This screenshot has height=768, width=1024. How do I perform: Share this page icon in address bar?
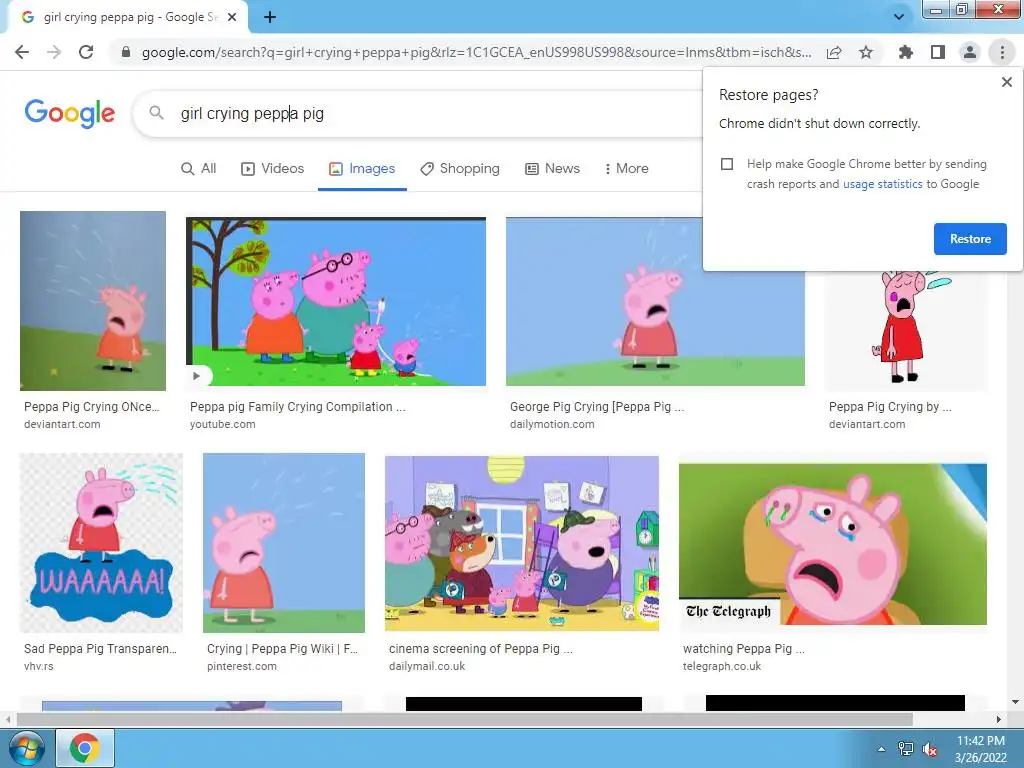(x=834, y=52)
